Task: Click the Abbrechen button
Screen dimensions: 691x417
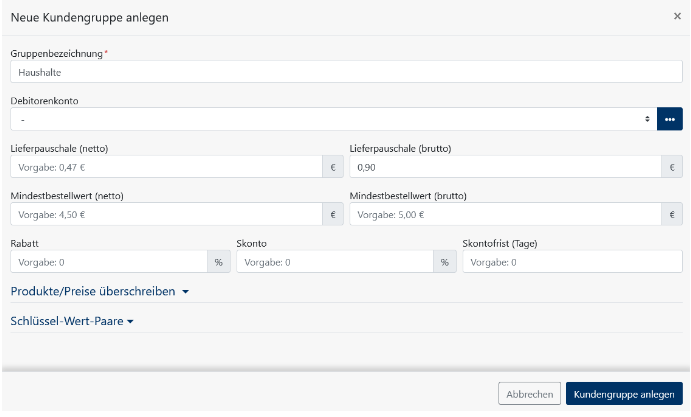Action: [x=529, y=394]
